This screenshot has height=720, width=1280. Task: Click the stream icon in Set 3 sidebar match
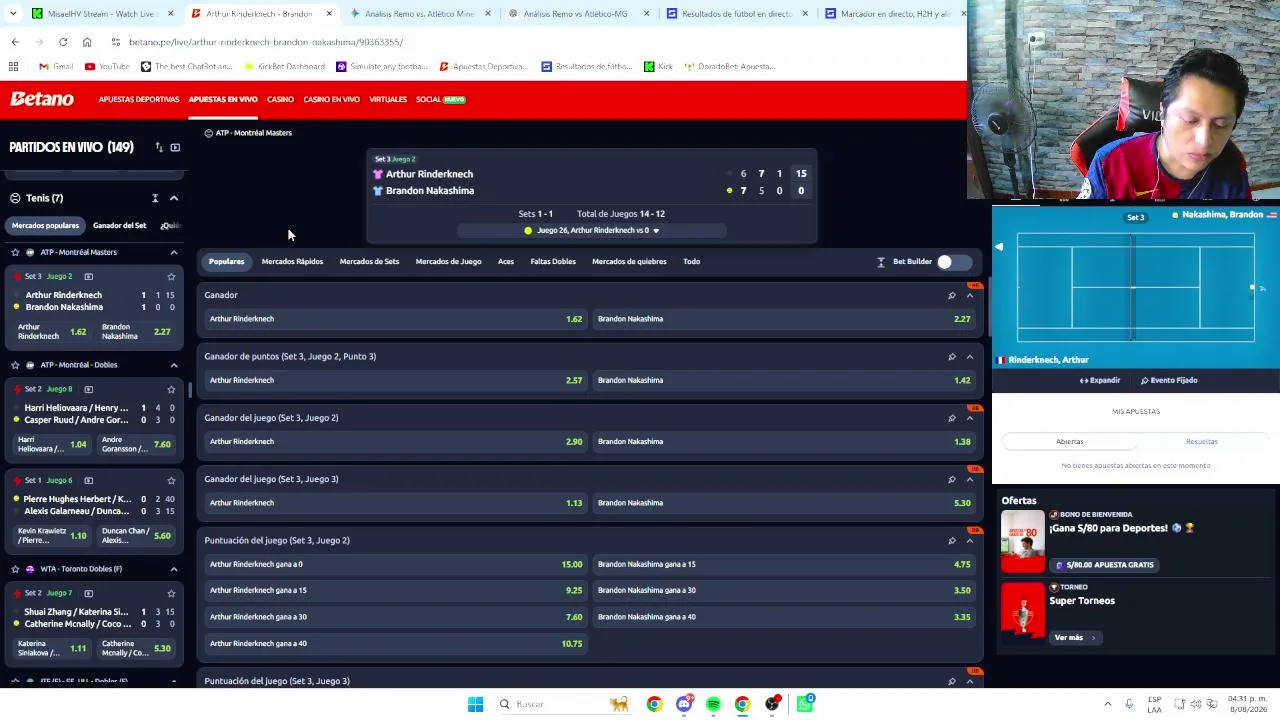(88, 276)
